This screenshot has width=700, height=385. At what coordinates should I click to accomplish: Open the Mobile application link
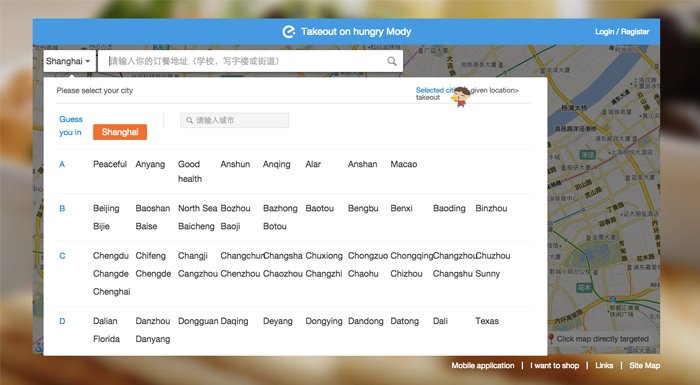[483, 365]
